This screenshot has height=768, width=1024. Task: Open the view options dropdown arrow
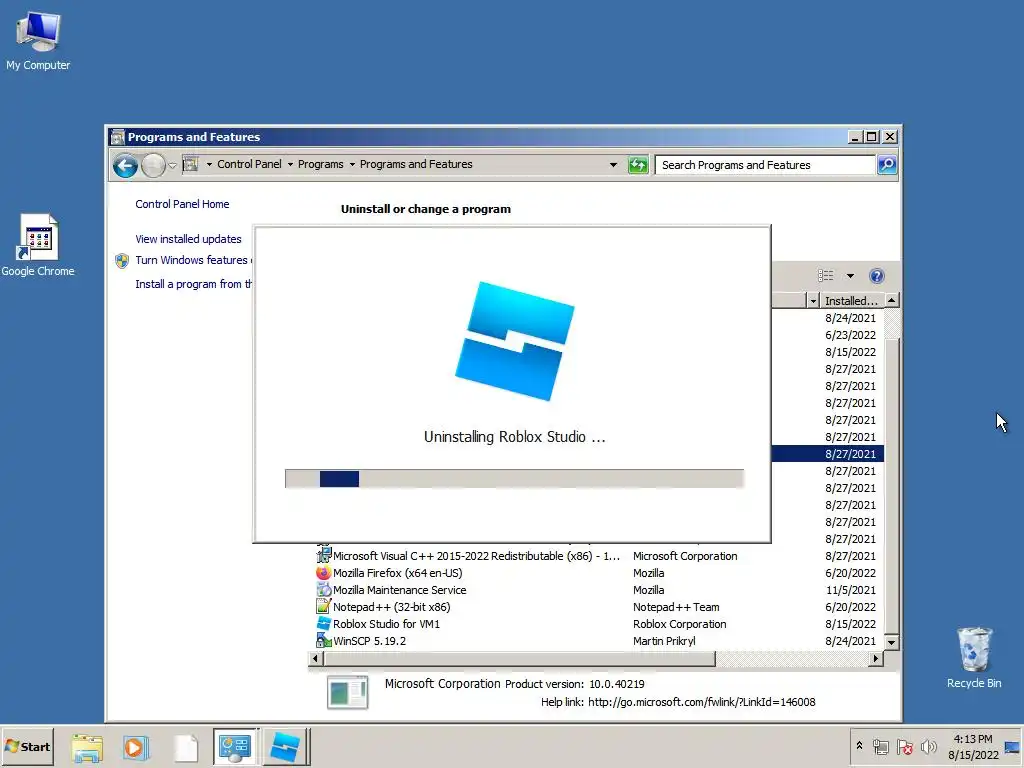pos(850,276)
